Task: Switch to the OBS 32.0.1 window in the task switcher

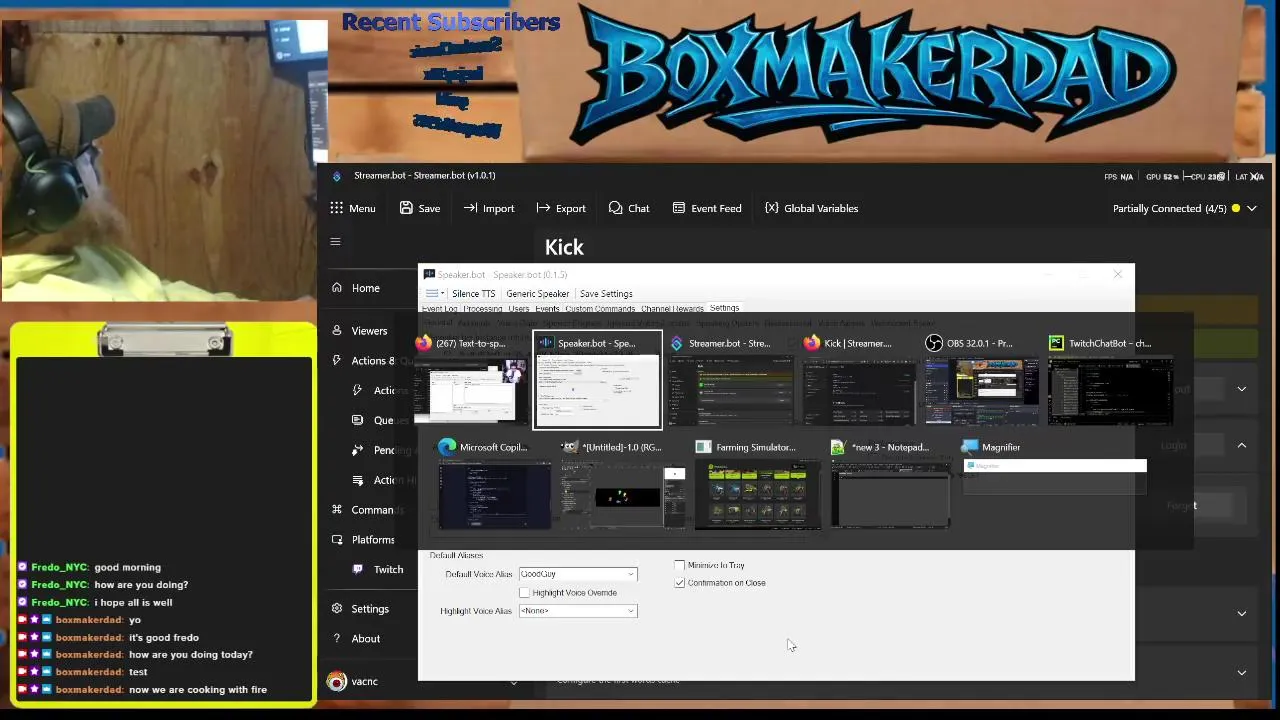Action: 981,380
